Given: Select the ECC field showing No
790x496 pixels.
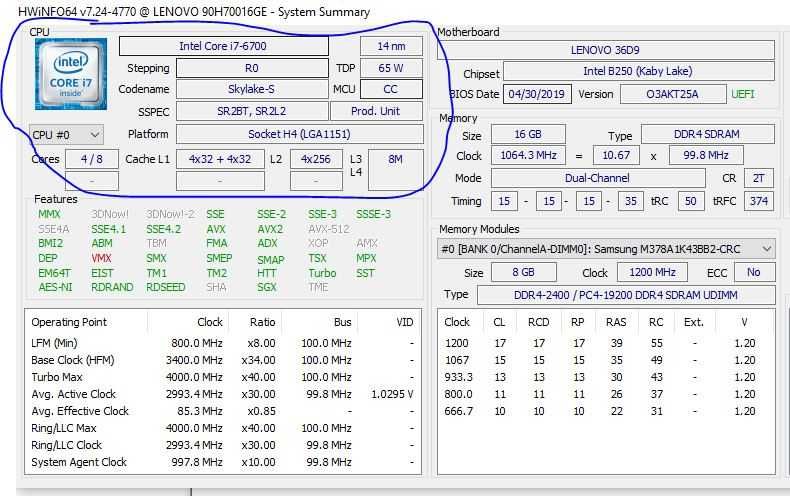Looking at the screenshot, I should [x=754, y=272].
